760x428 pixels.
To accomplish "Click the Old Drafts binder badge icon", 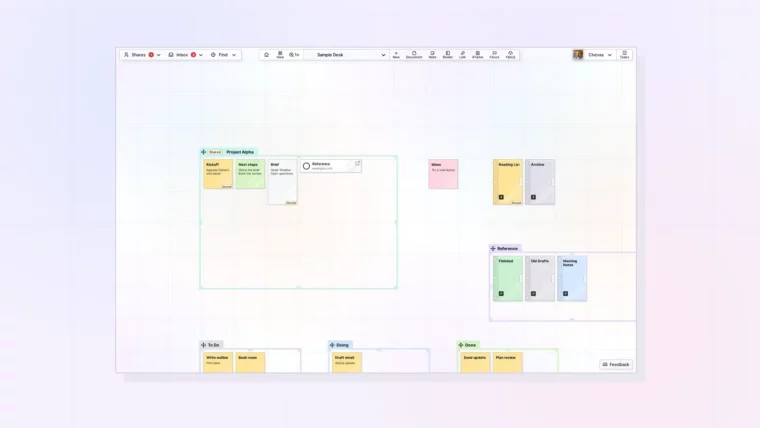I will (x=533, y=294).
